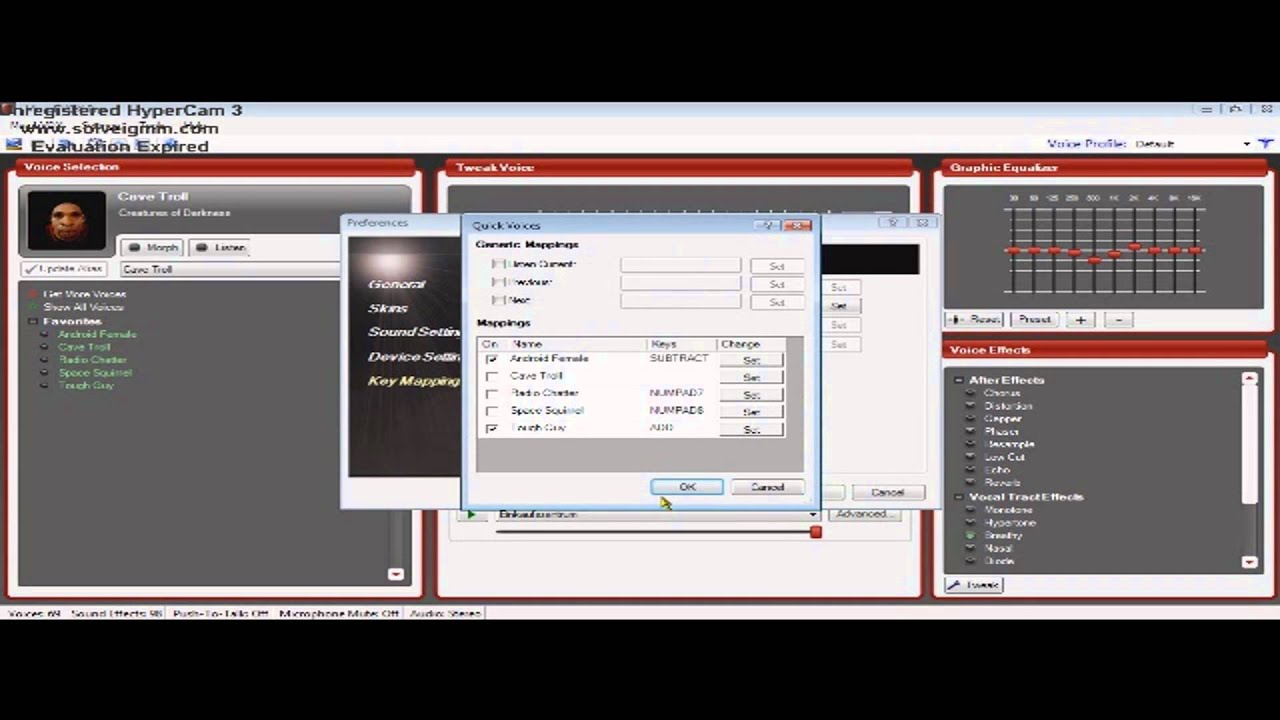Collapse the After Effects group

tap(958, 380)
